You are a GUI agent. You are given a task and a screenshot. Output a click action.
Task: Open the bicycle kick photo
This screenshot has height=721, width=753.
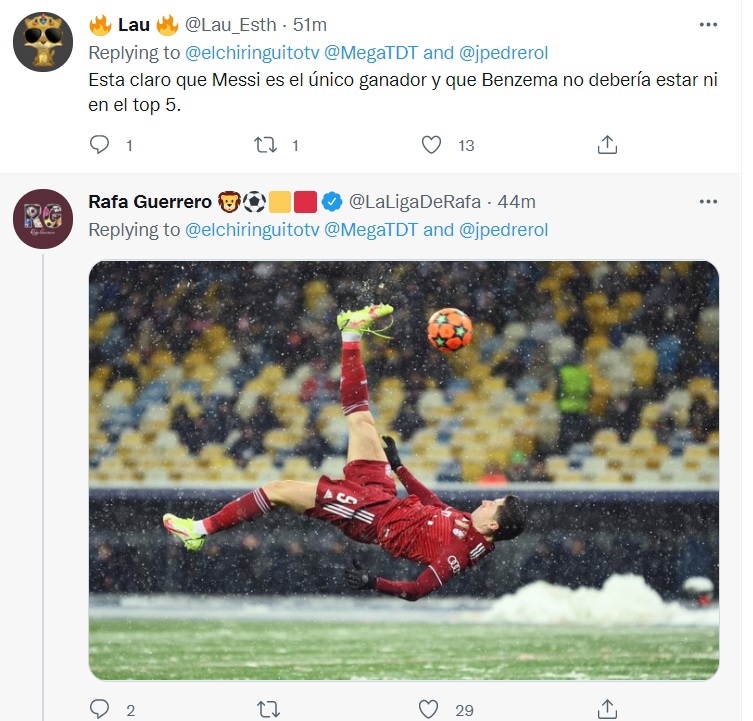404,470
